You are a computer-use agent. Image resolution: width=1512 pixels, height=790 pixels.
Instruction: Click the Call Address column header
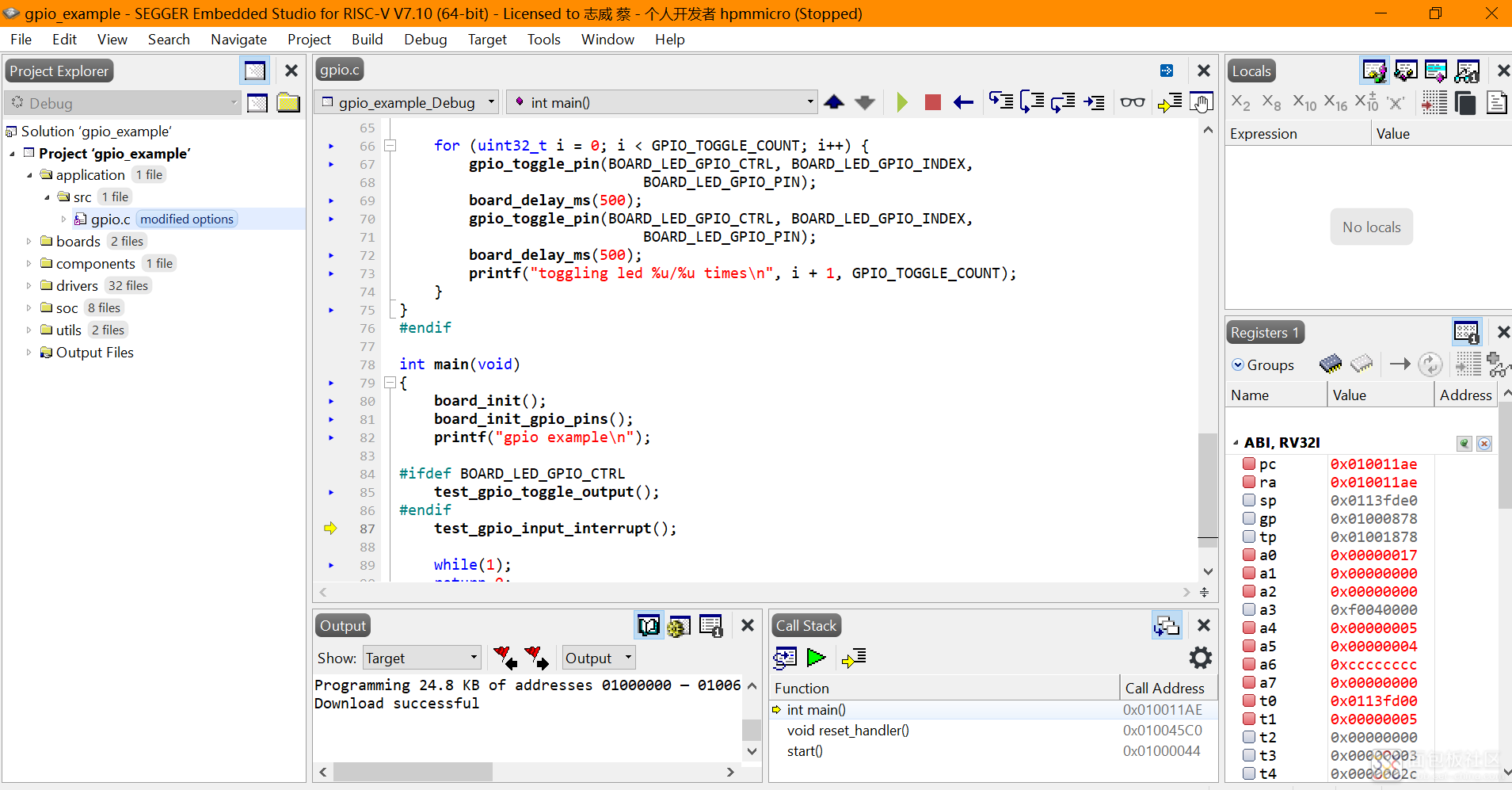[1167, 688]
